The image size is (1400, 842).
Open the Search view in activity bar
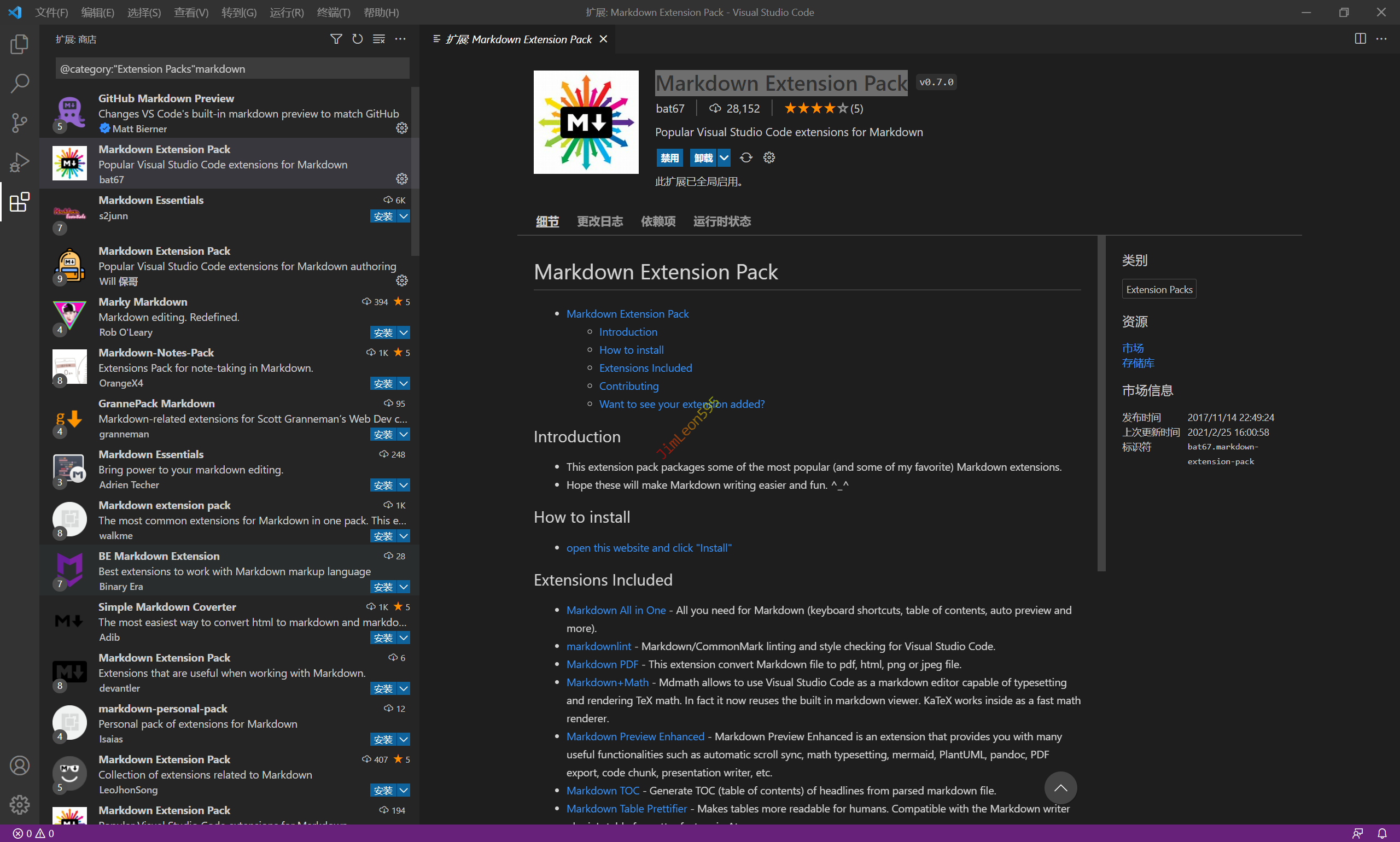19,84
